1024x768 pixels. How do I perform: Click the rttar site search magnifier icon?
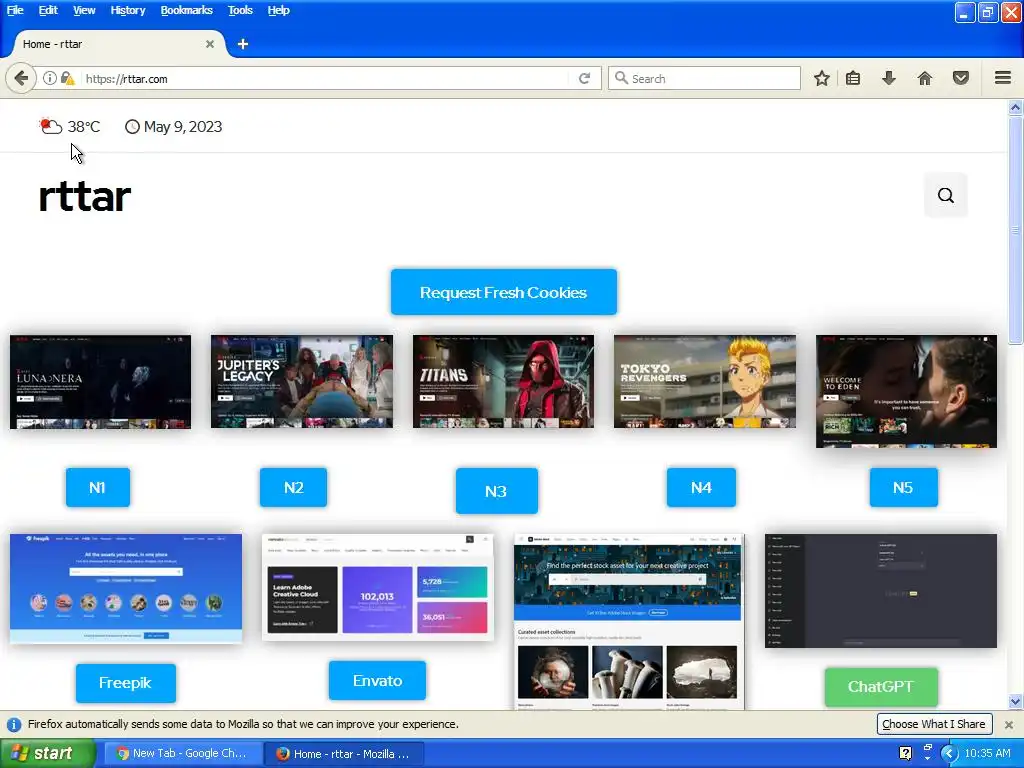point(946,195)
